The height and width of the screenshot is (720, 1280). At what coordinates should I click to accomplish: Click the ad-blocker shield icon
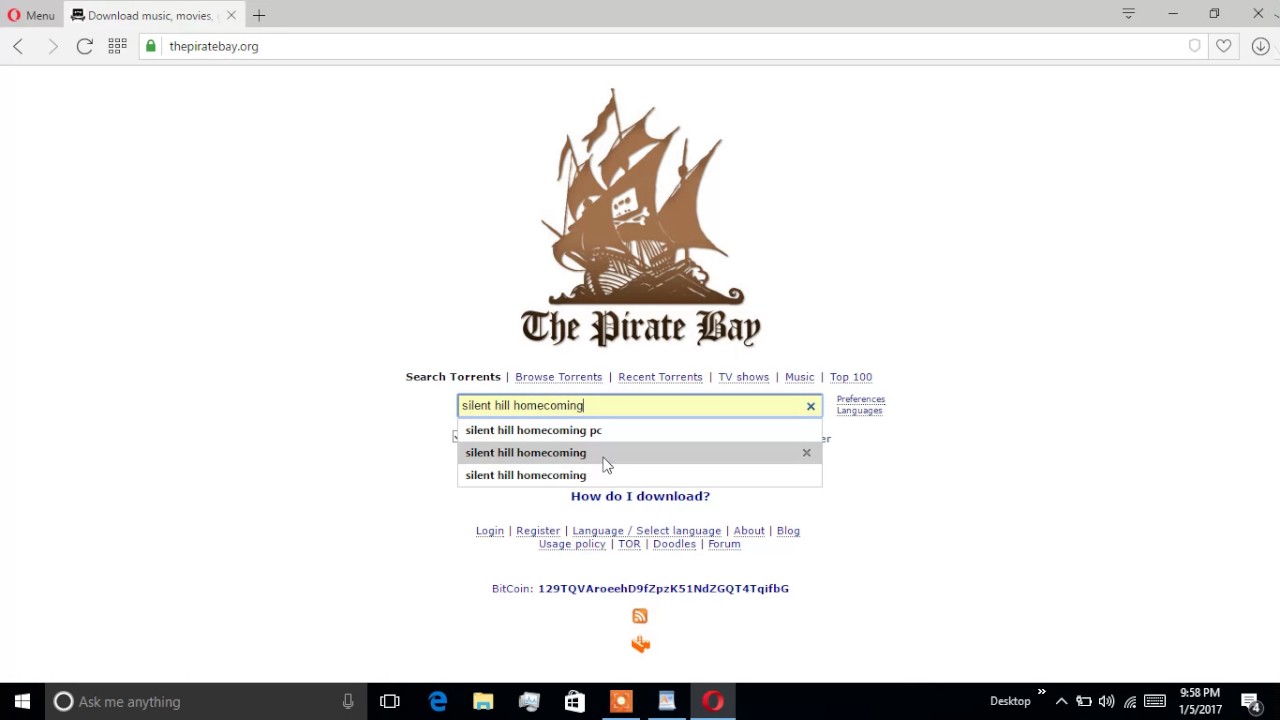click(x=1194, y=46)
